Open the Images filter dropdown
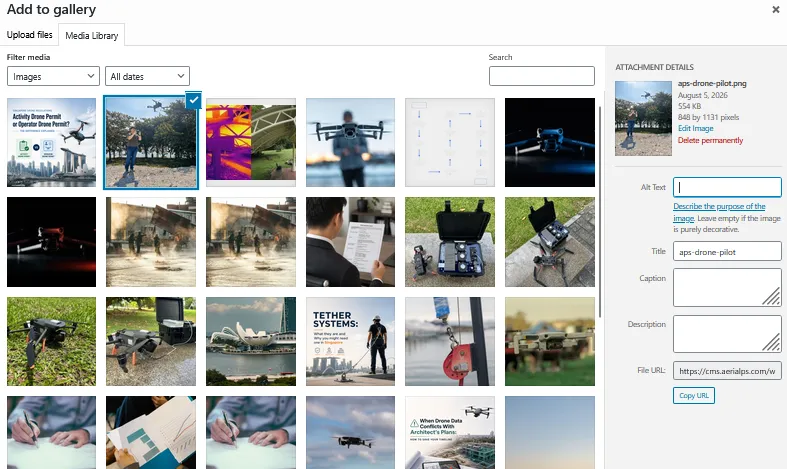This screenshot has height=469, width=787. 53,76
